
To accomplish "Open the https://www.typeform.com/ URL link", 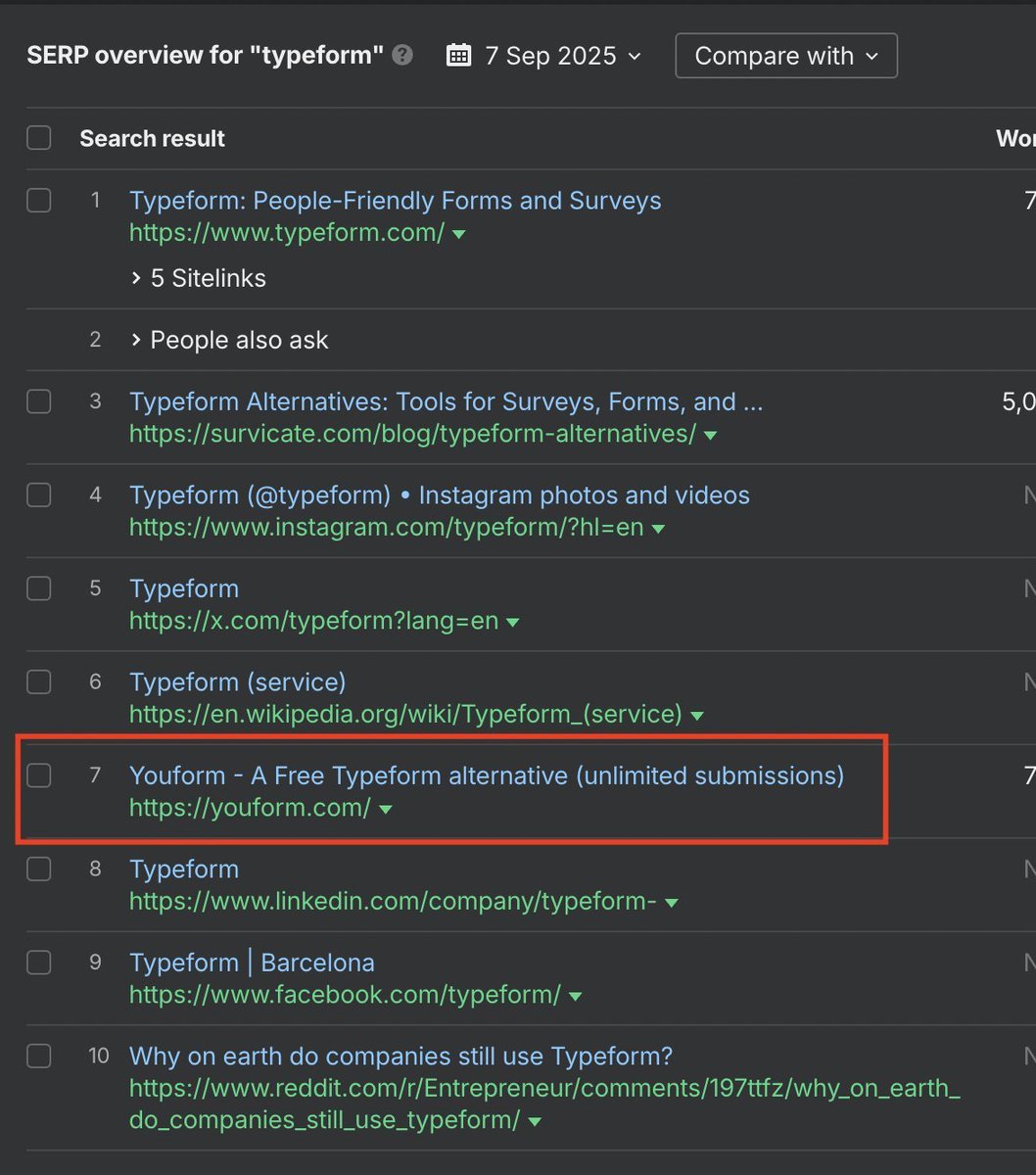I will (x=287, y=233).
